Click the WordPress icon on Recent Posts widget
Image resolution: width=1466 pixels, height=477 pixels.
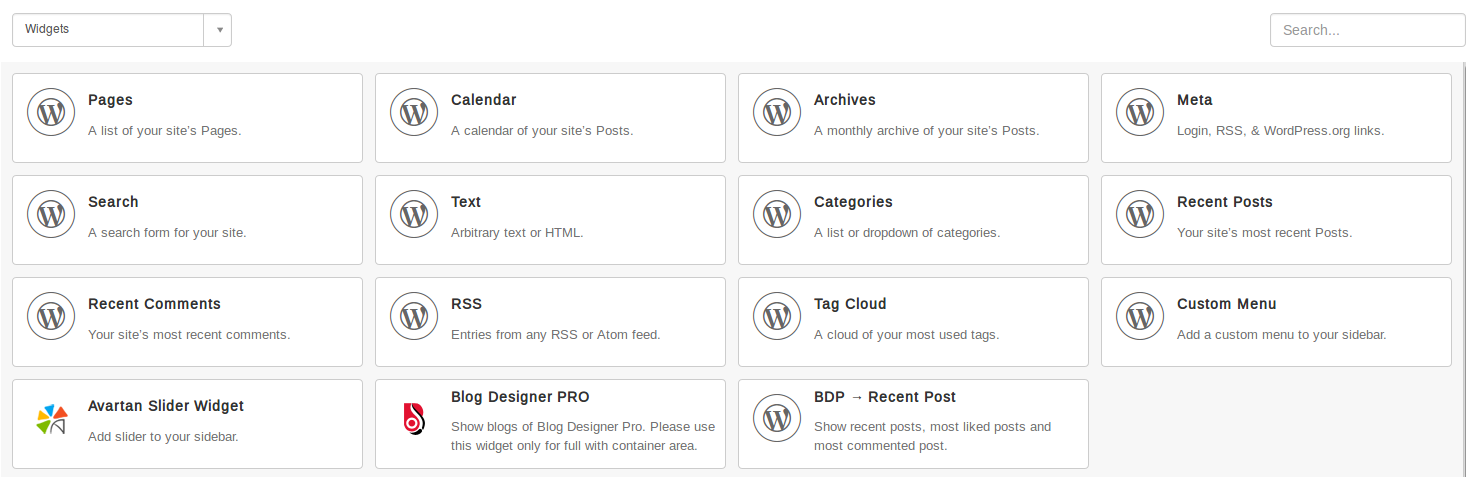click(x=1140, y=214)
